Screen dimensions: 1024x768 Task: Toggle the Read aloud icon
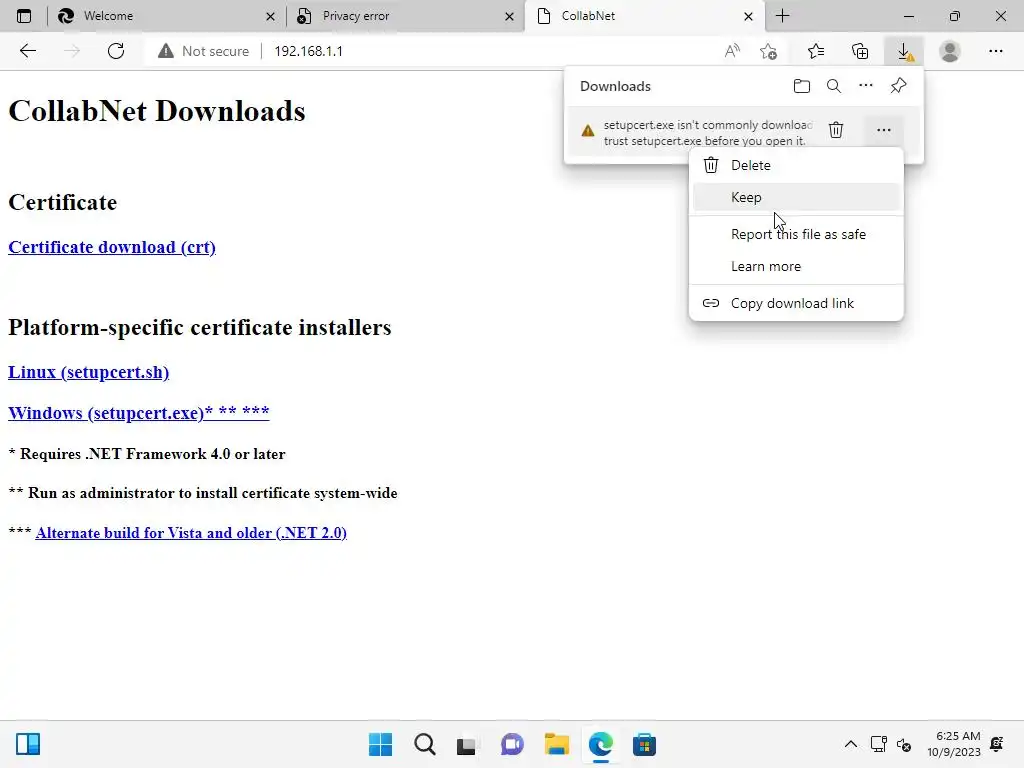pyautogui.click(x=733, y=51)
